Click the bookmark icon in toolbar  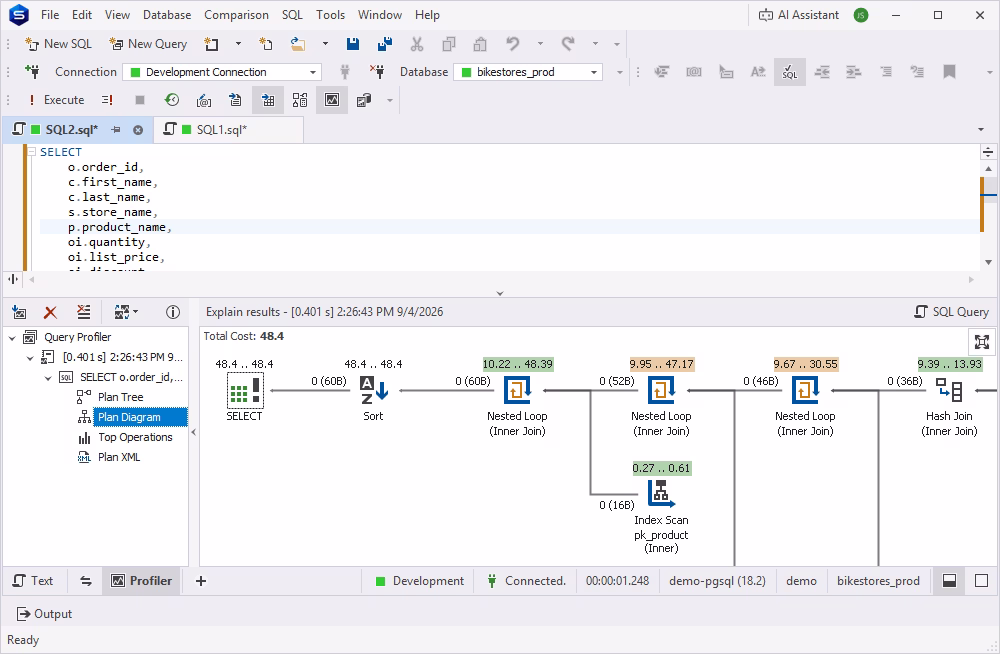pyautogui.click(x=949, y=71)
